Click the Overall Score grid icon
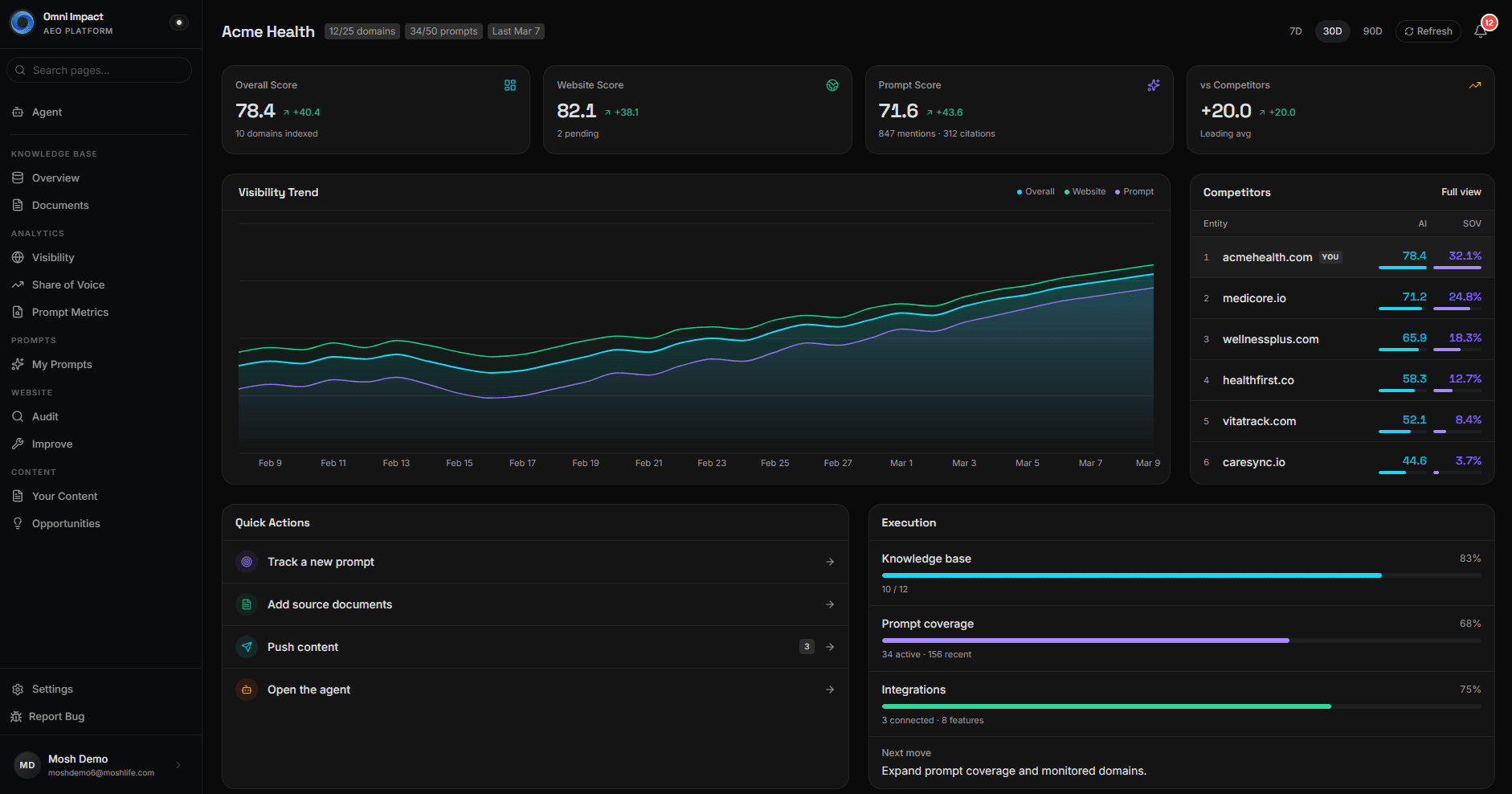Image resolution: width=1512 pixels, height=794 pixels. pyautogui.click(x=510, y=85)
